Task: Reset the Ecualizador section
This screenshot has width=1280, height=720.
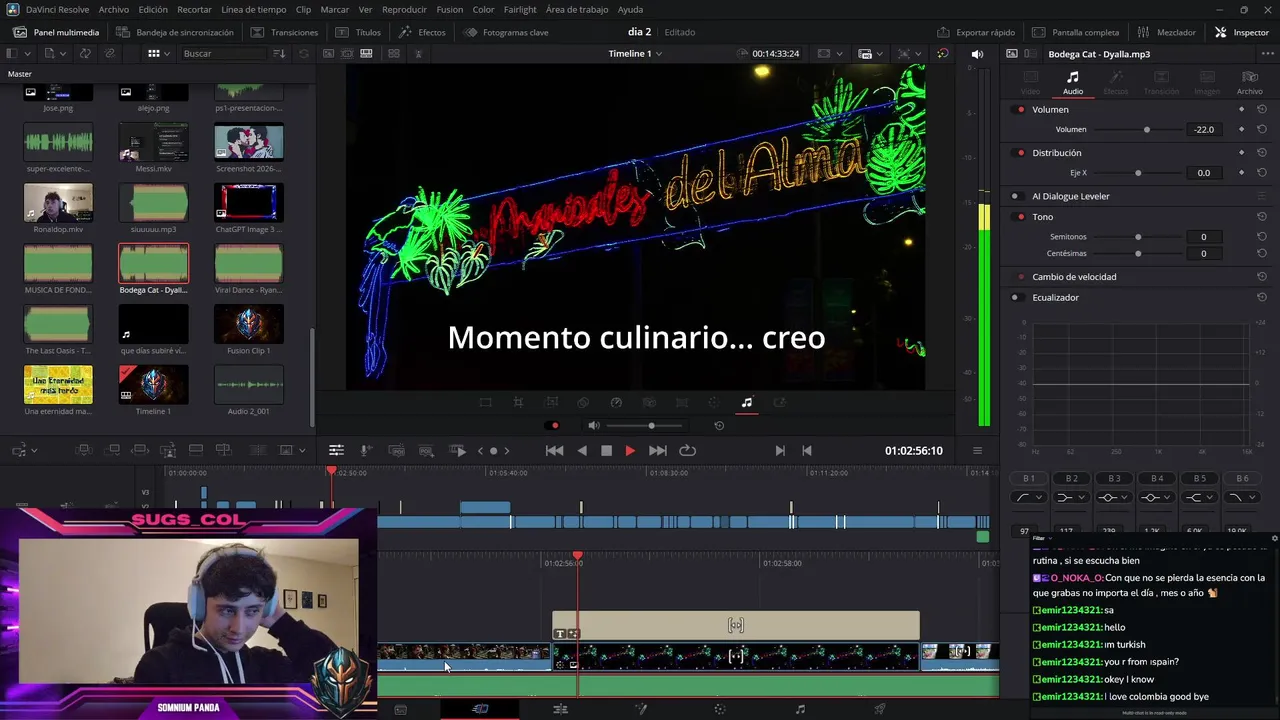Action: click(x=1262, y=298)
